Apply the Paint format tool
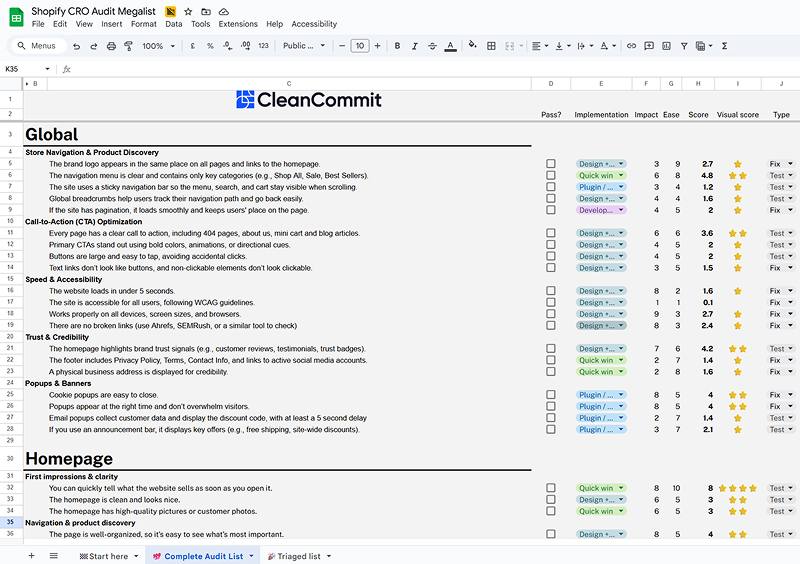 [128, 46]
